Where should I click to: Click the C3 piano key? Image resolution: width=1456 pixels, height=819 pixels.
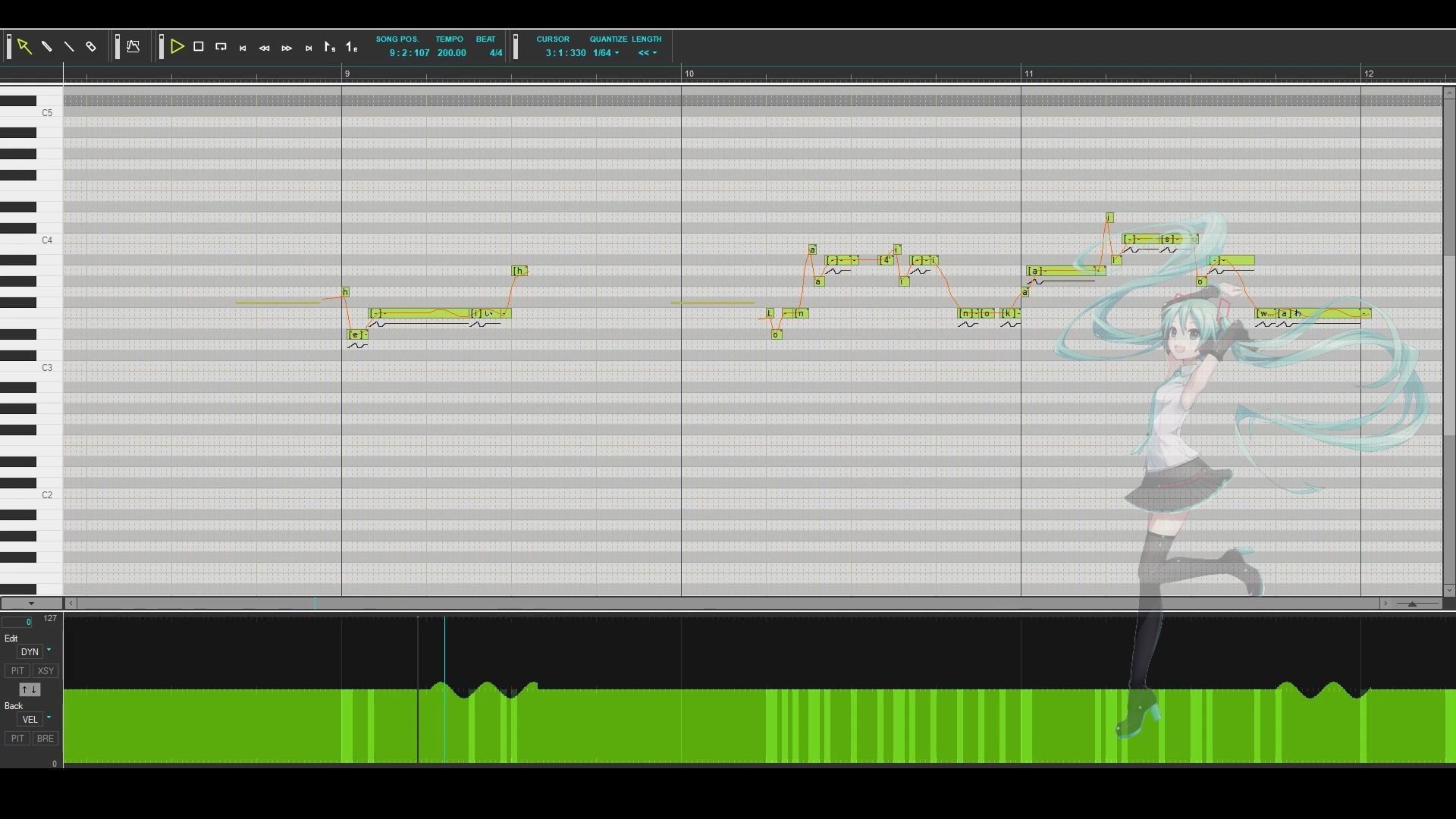47,368
